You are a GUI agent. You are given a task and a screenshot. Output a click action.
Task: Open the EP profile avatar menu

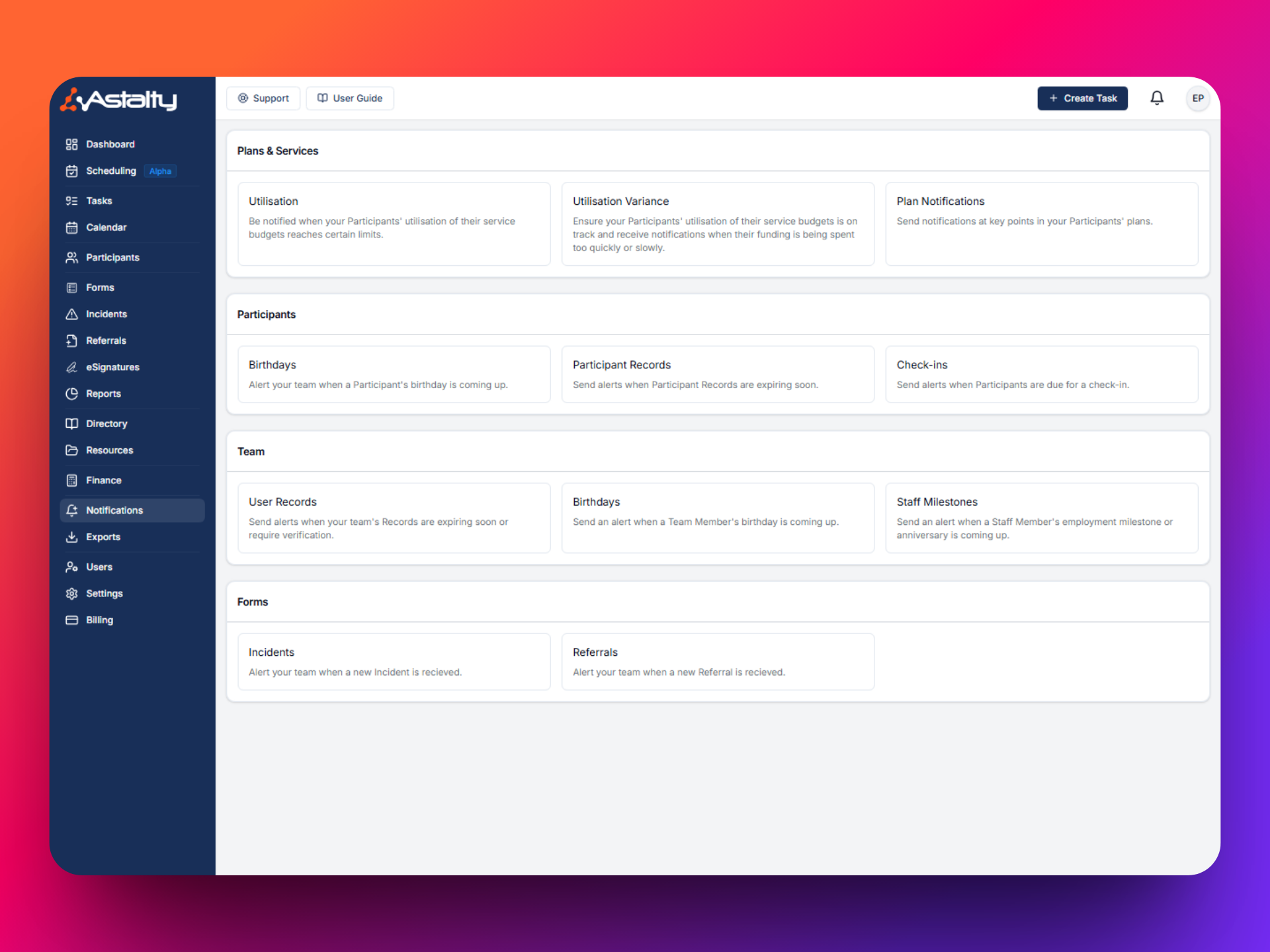coord(1197,98)
